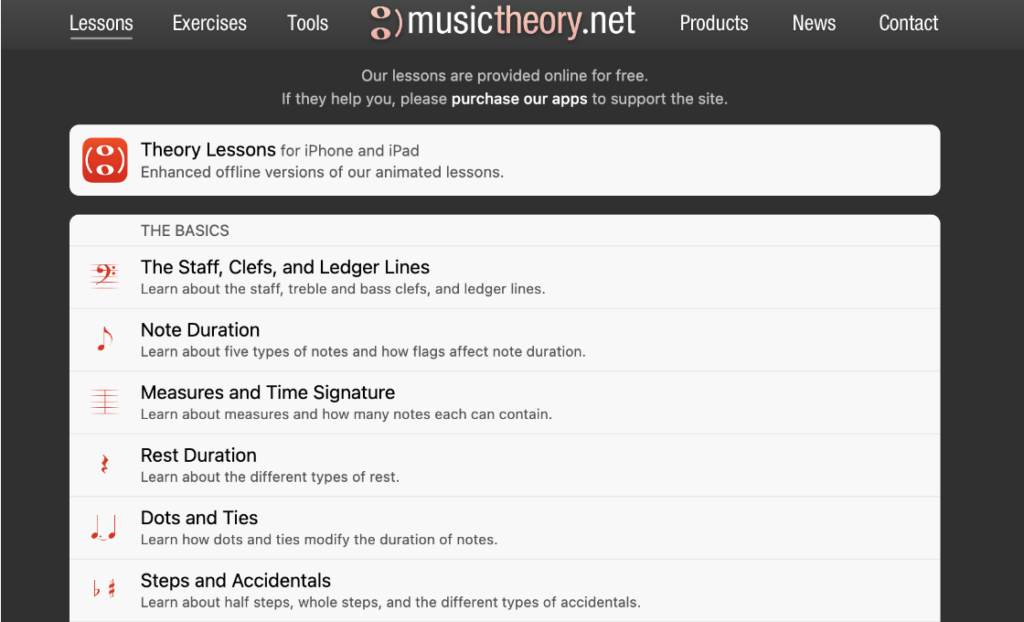
Task: Go to the Exercises section
Action: point(210,23)
